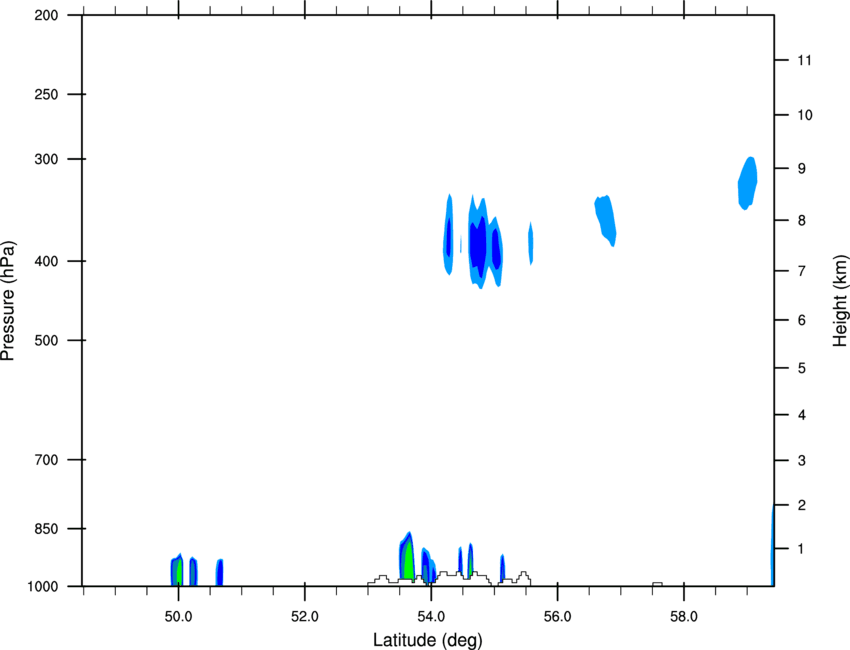Pick the 6 km height label
Viewport: 850px width, 650px height.
(x=802, y=320)
